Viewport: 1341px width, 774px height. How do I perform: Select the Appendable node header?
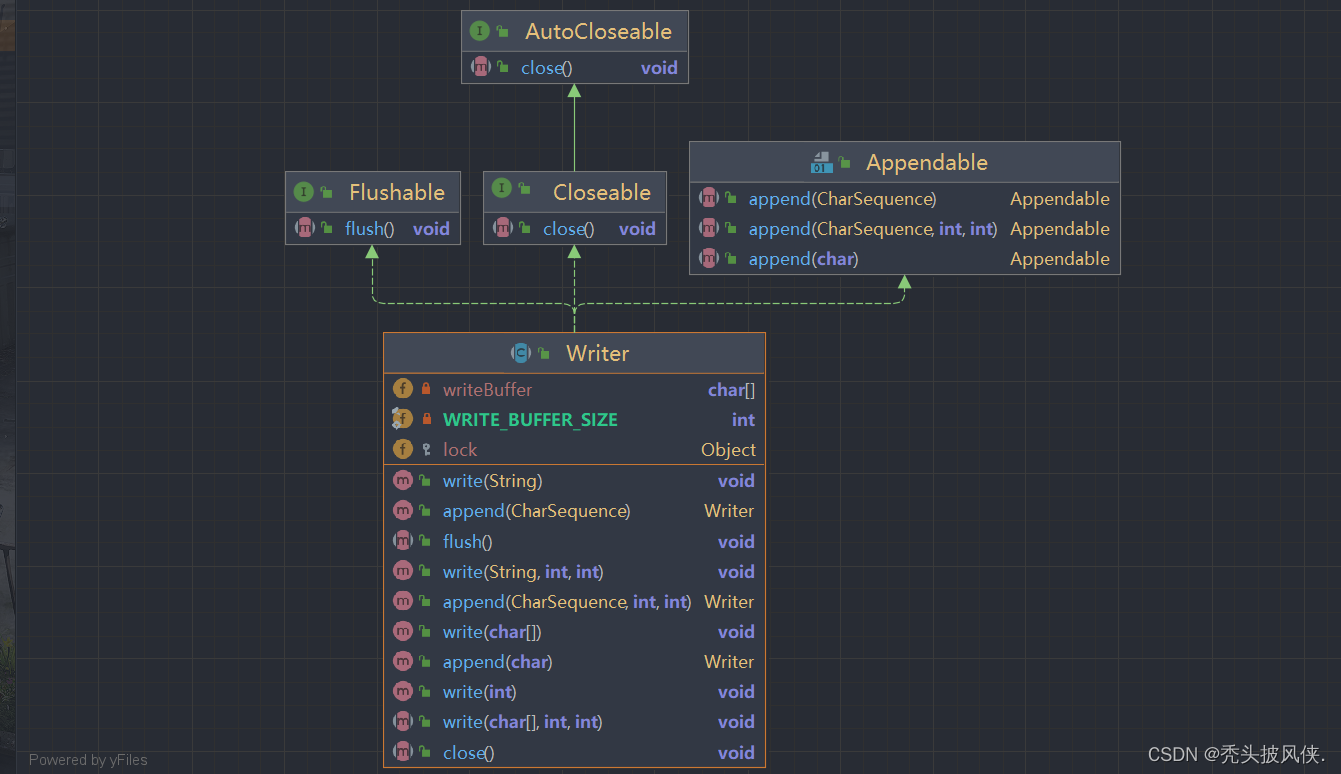coord(905,162)
